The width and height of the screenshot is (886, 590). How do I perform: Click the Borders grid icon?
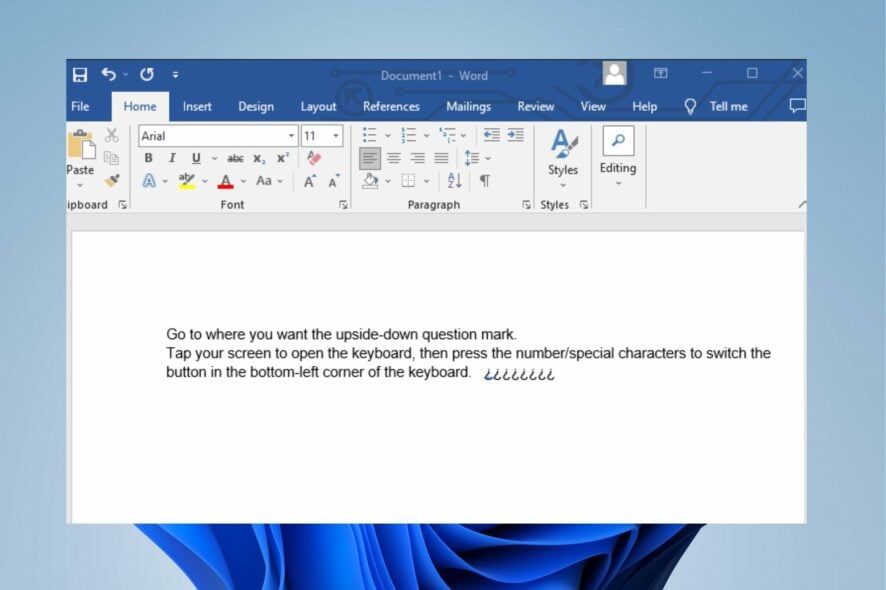pos(408,181)
